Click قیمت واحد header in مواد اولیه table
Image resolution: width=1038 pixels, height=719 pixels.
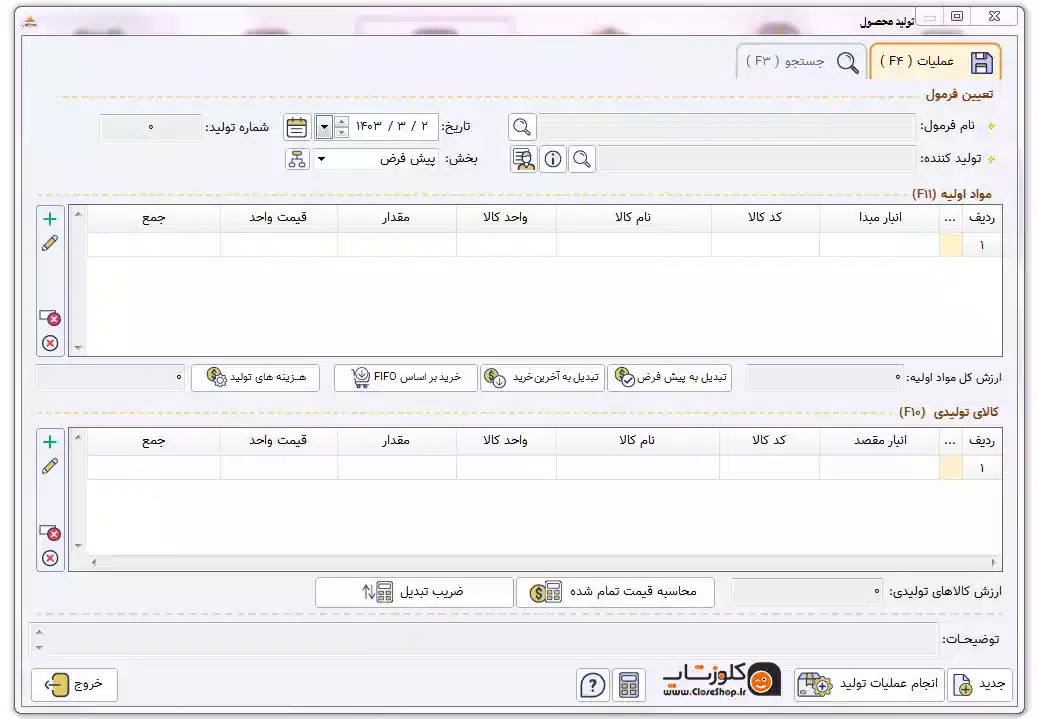coord(279,217)
